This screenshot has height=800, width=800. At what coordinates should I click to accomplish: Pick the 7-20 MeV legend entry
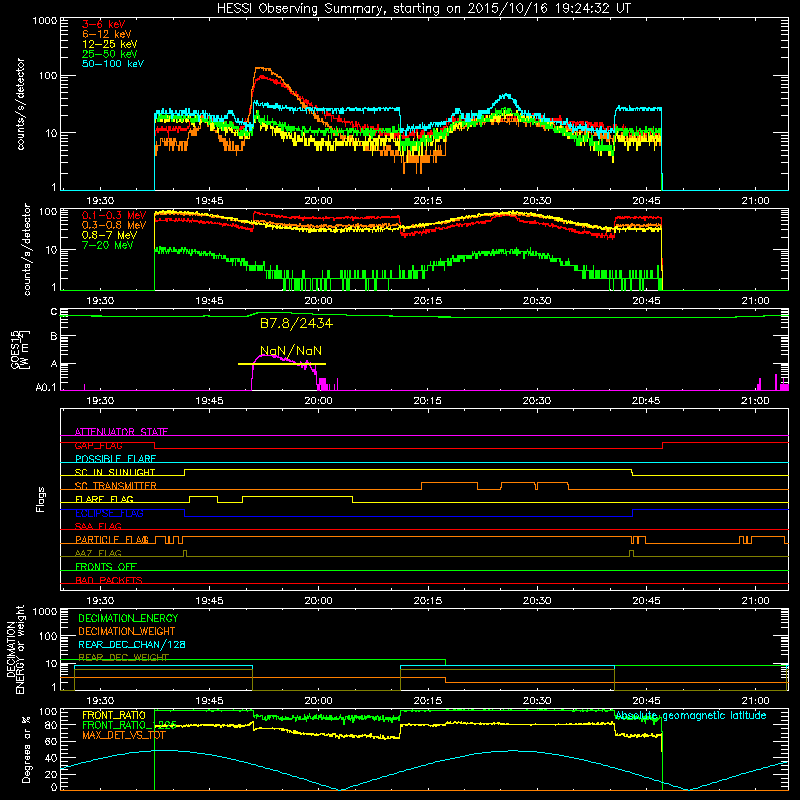click(108, 245)
